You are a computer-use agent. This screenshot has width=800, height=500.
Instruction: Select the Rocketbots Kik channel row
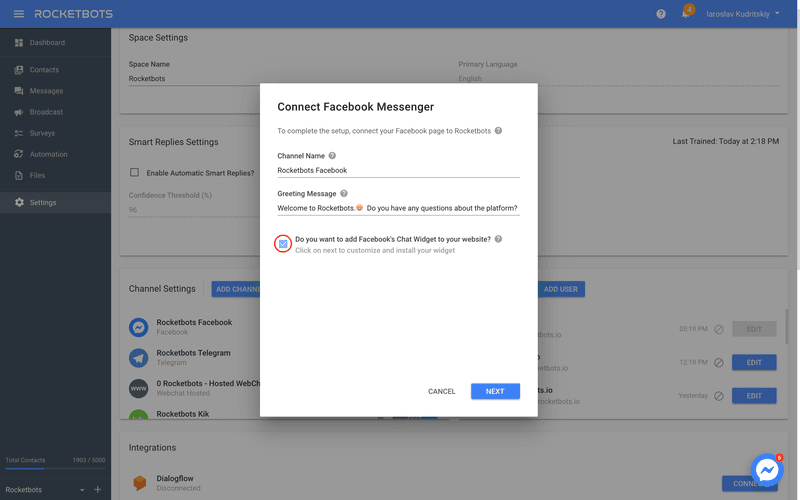tap(194, 414)
